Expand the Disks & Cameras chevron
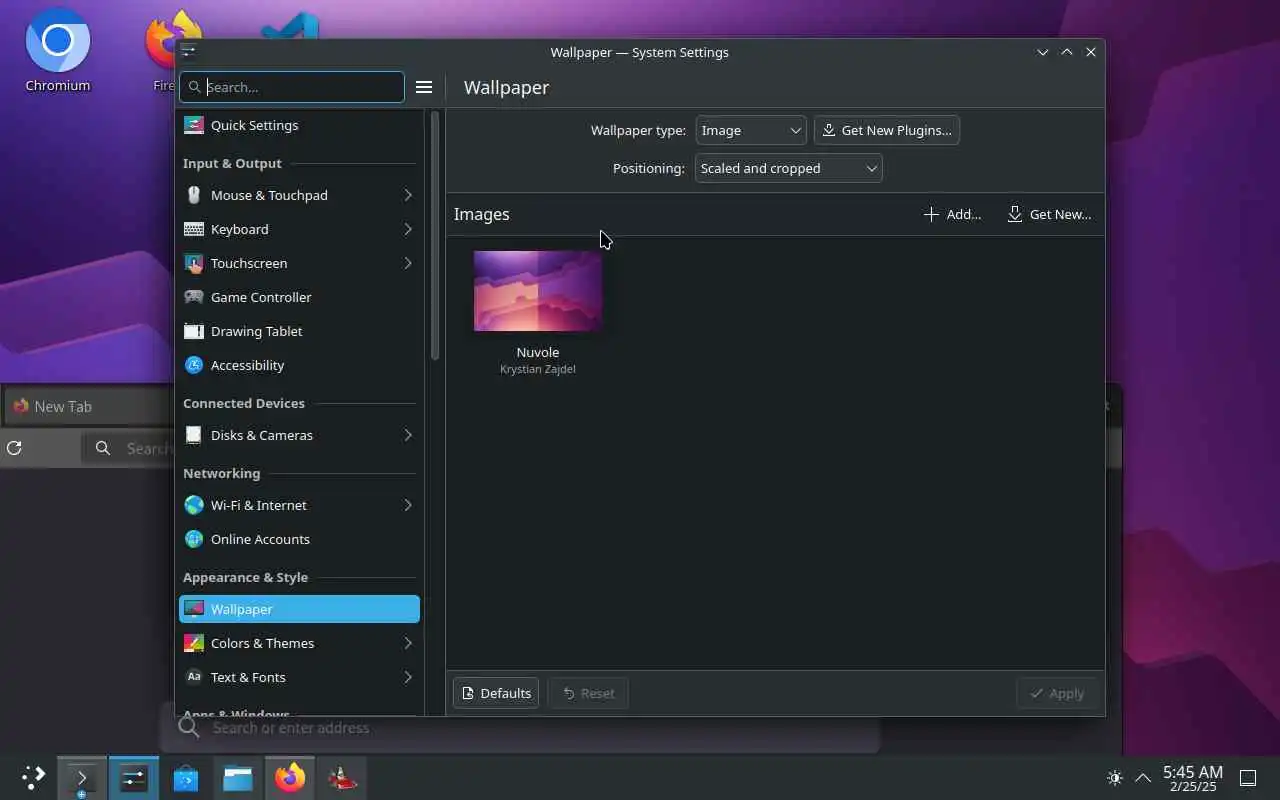This screenshot has height=800, width=1280. (408, 435)
